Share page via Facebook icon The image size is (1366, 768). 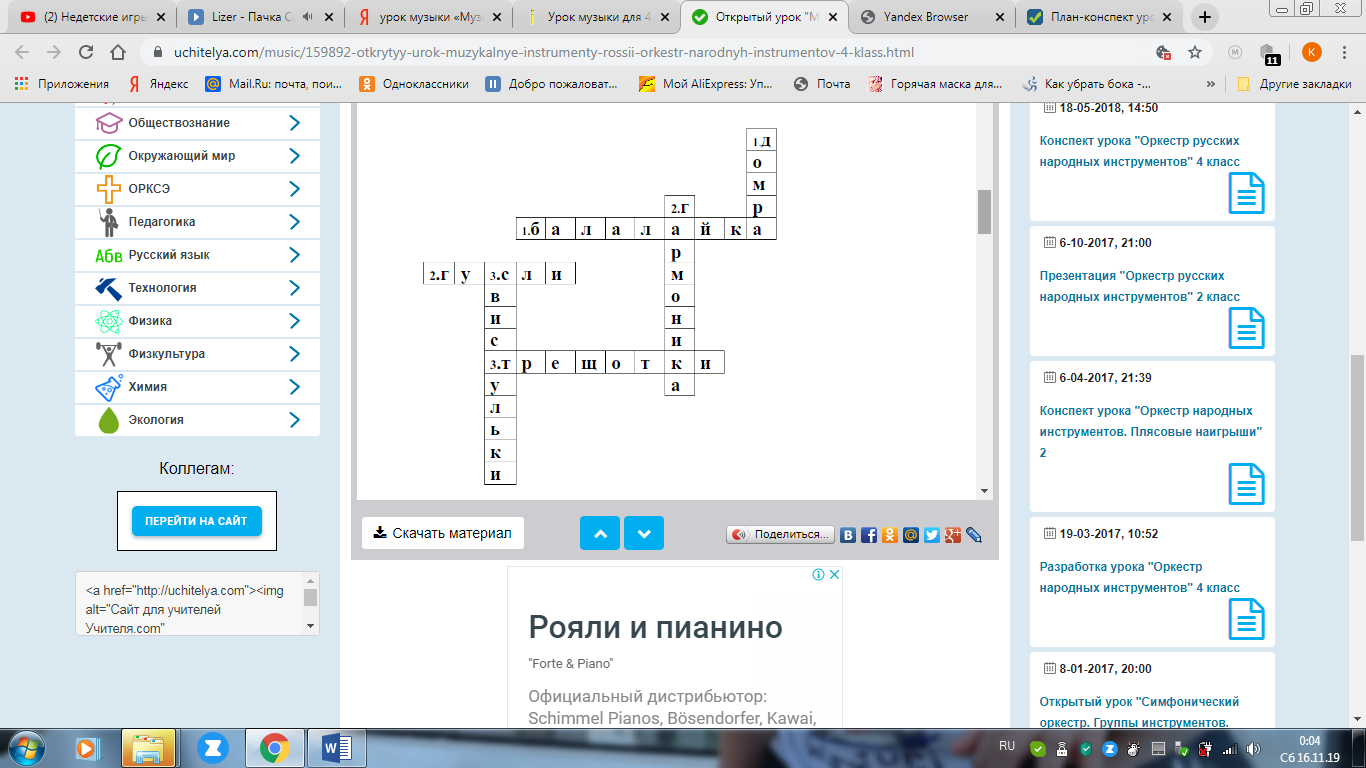pyautogui.click(x=869, y=535)
